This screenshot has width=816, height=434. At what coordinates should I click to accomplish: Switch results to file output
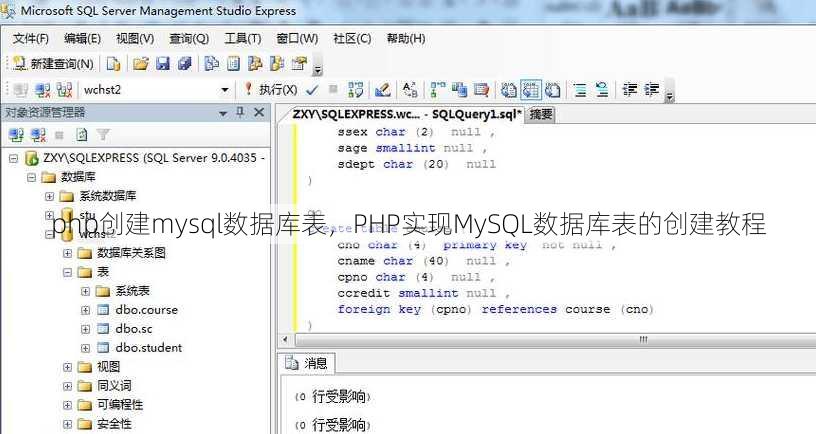coord(552,90)
